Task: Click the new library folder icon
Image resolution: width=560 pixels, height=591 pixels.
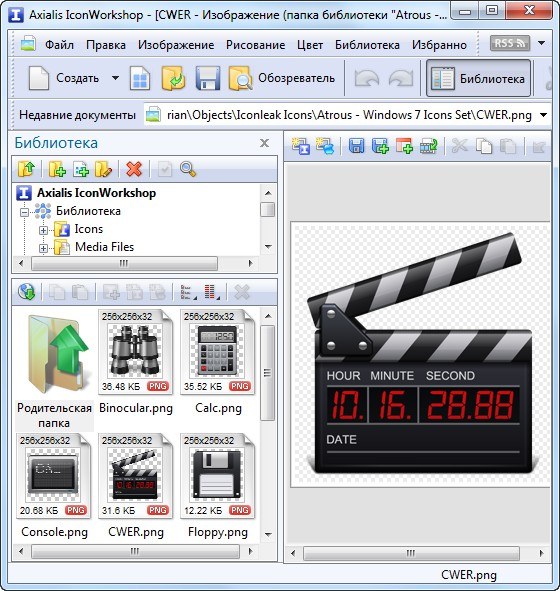Action: [x=57, y=169]
